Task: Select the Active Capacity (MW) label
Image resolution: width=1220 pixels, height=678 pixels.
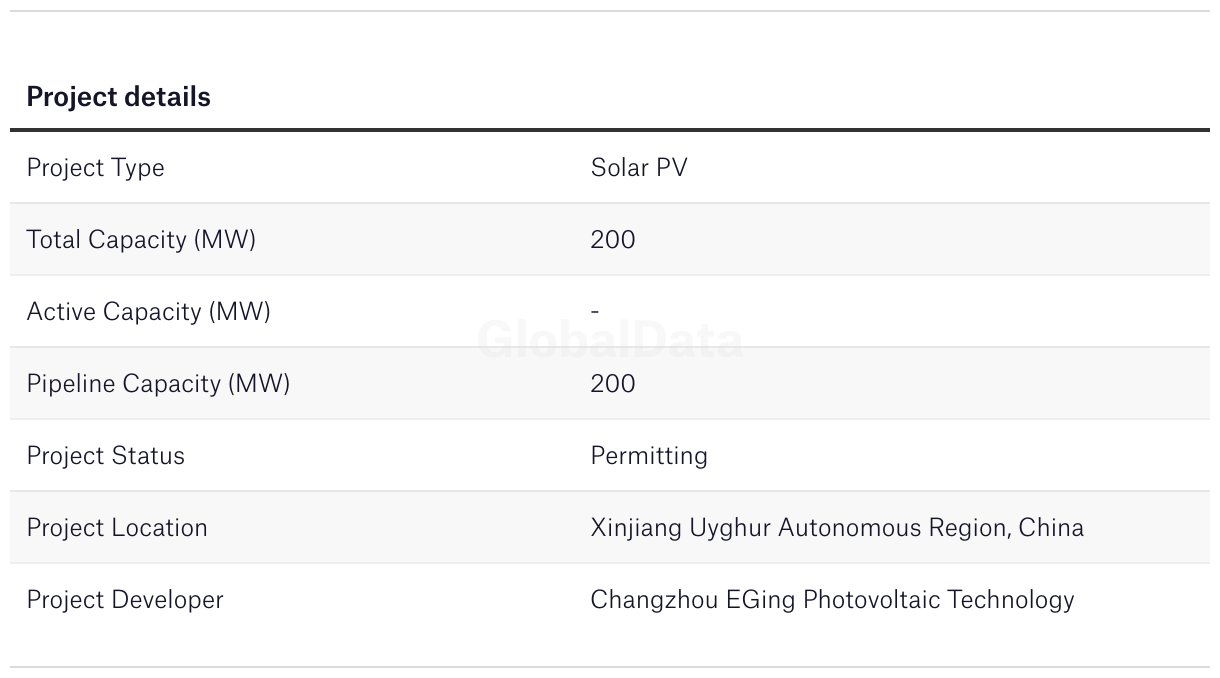Action: (148, 312)
